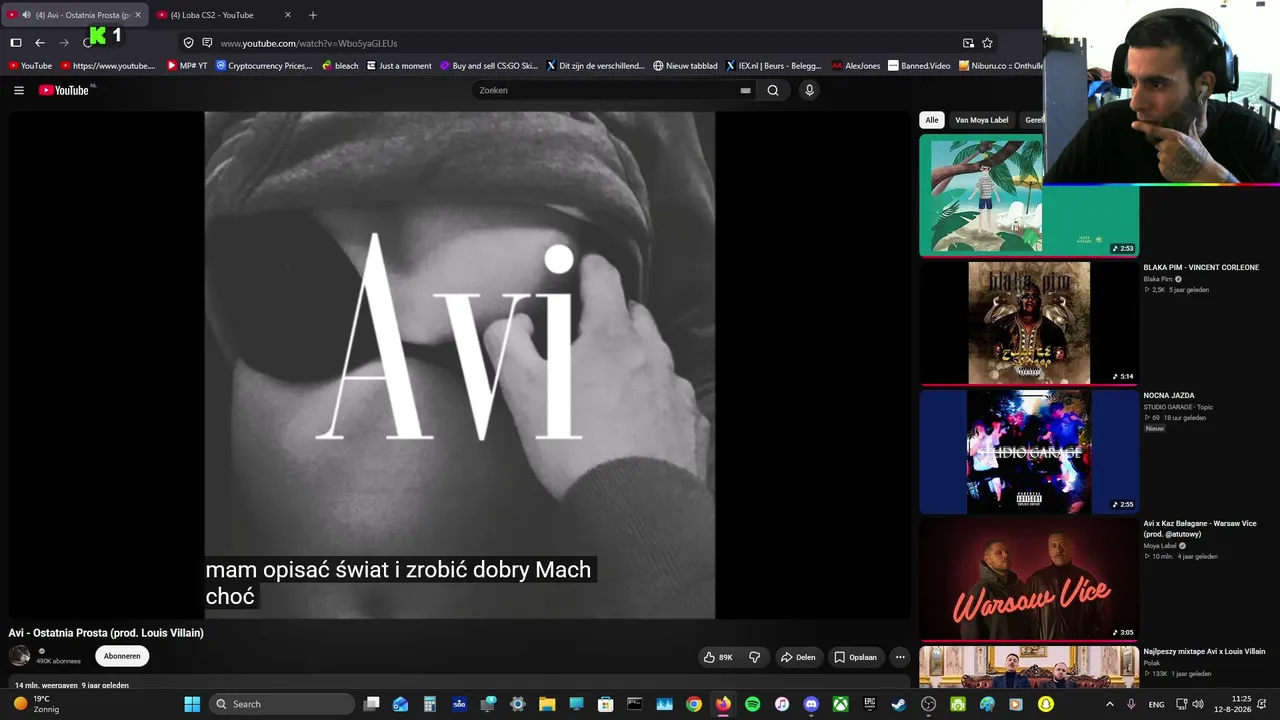Open Xbox app from the taskbar
The image size is (1280, 720).
click(x=841, y=704)
